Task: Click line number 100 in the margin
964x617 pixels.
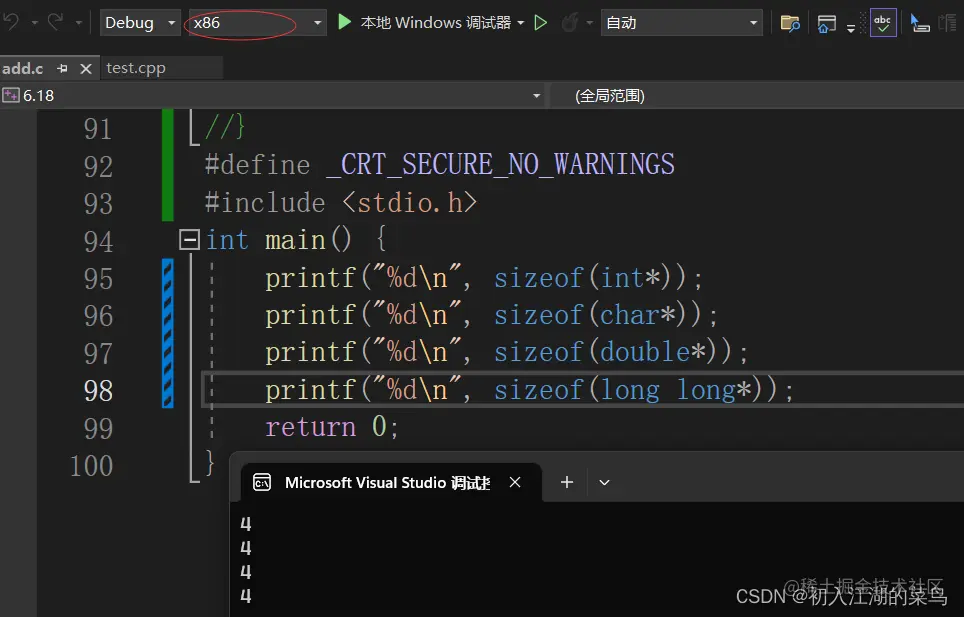Action: [x=92, y=466]
